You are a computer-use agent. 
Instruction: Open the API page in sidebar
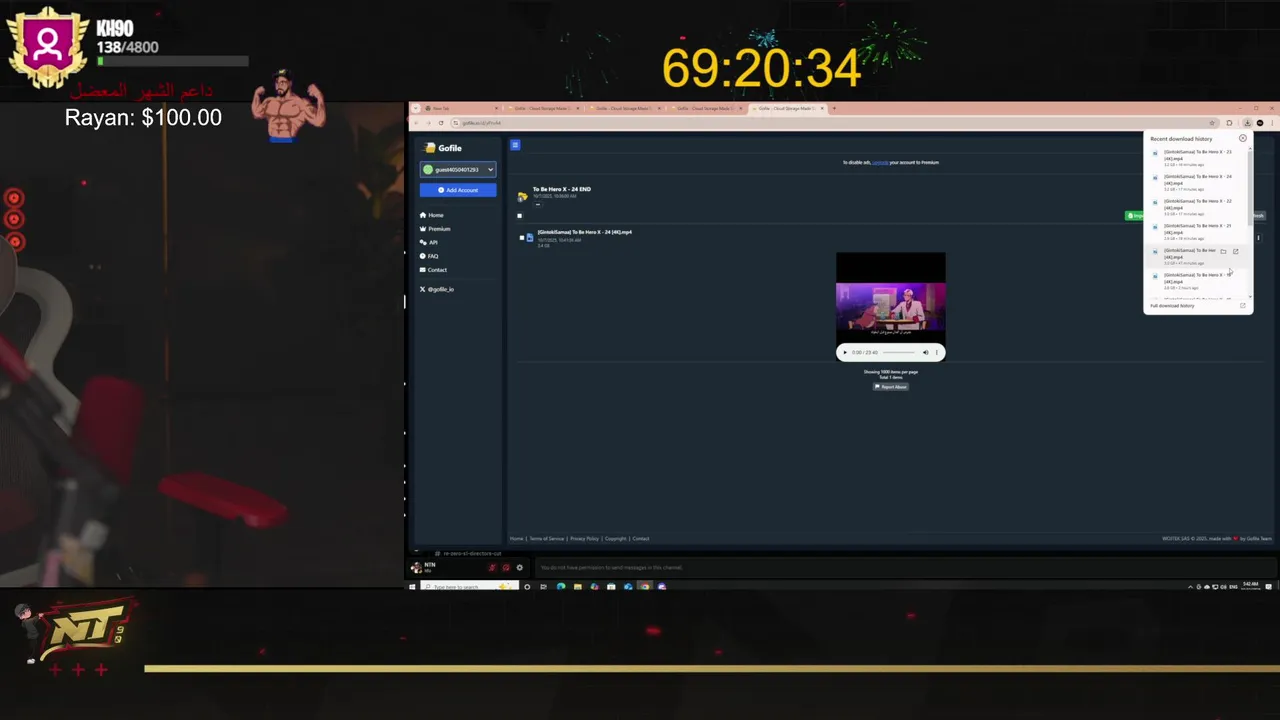429,242
